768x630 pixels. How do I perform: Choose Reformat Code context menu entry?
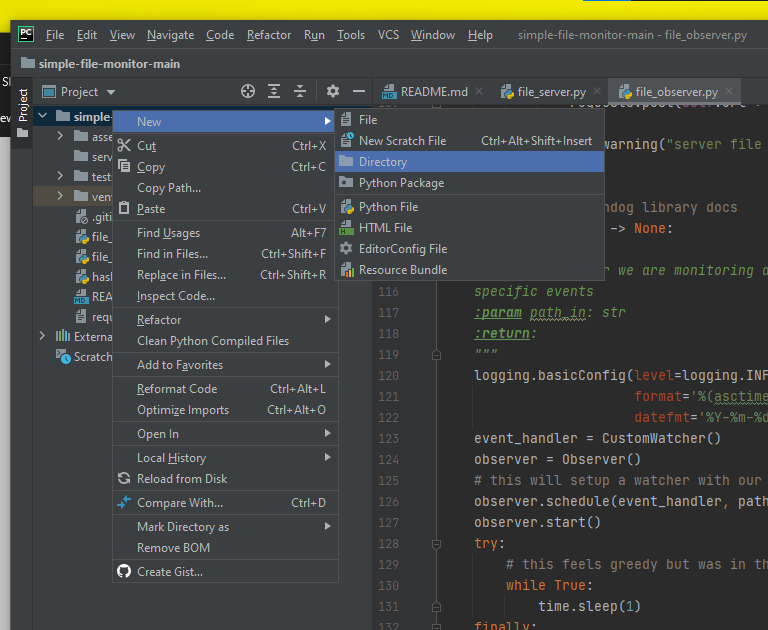coord(225,388)
